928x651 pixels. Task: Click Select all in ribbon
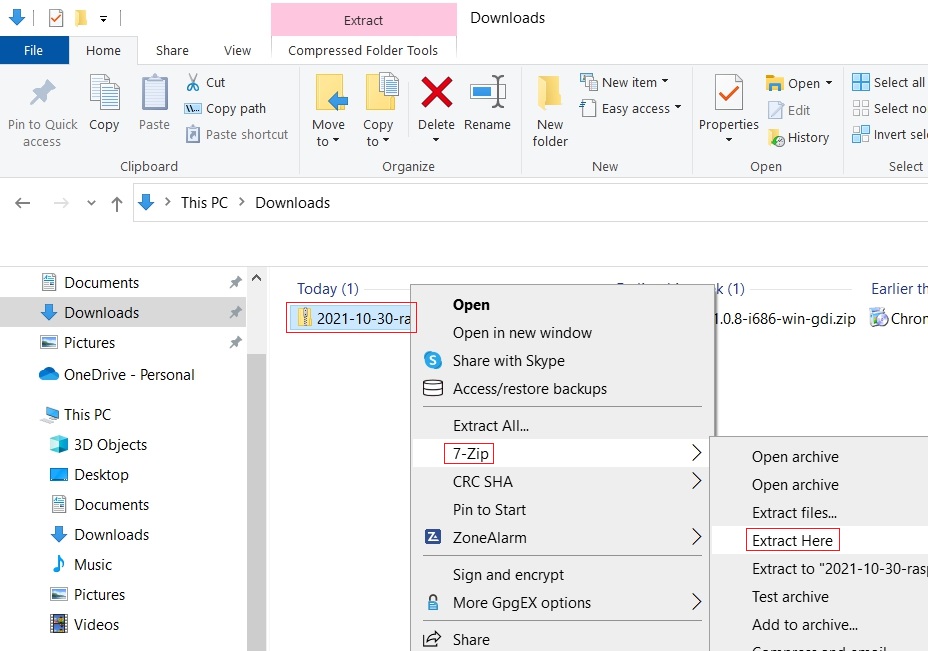point(888,82)
